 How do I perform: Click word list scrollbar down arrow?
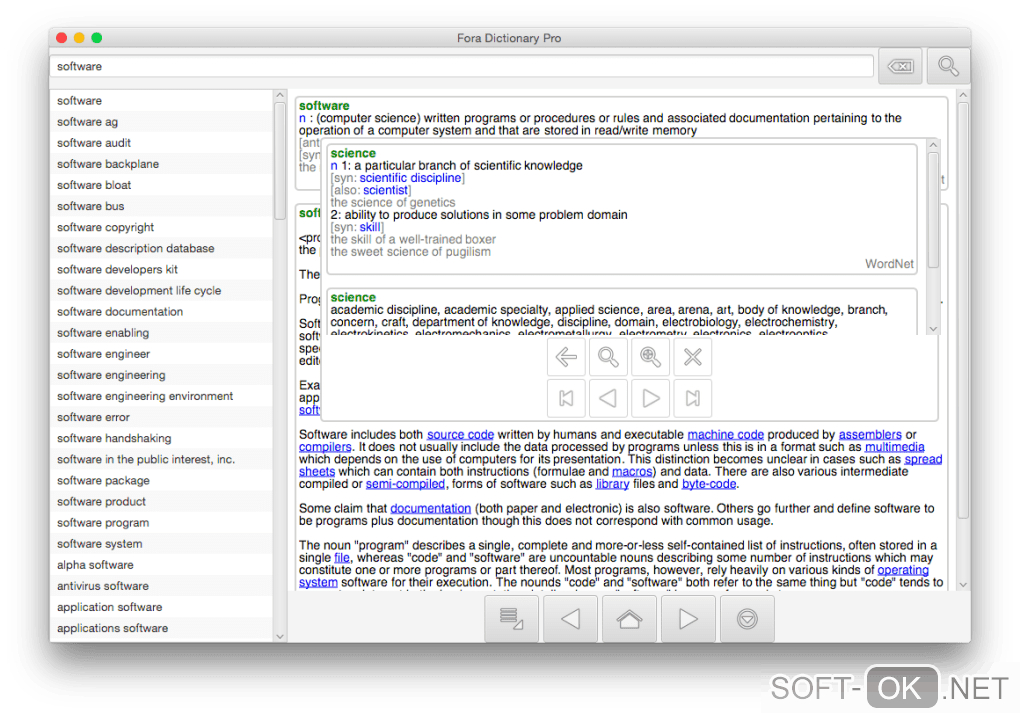click(280, 636)
